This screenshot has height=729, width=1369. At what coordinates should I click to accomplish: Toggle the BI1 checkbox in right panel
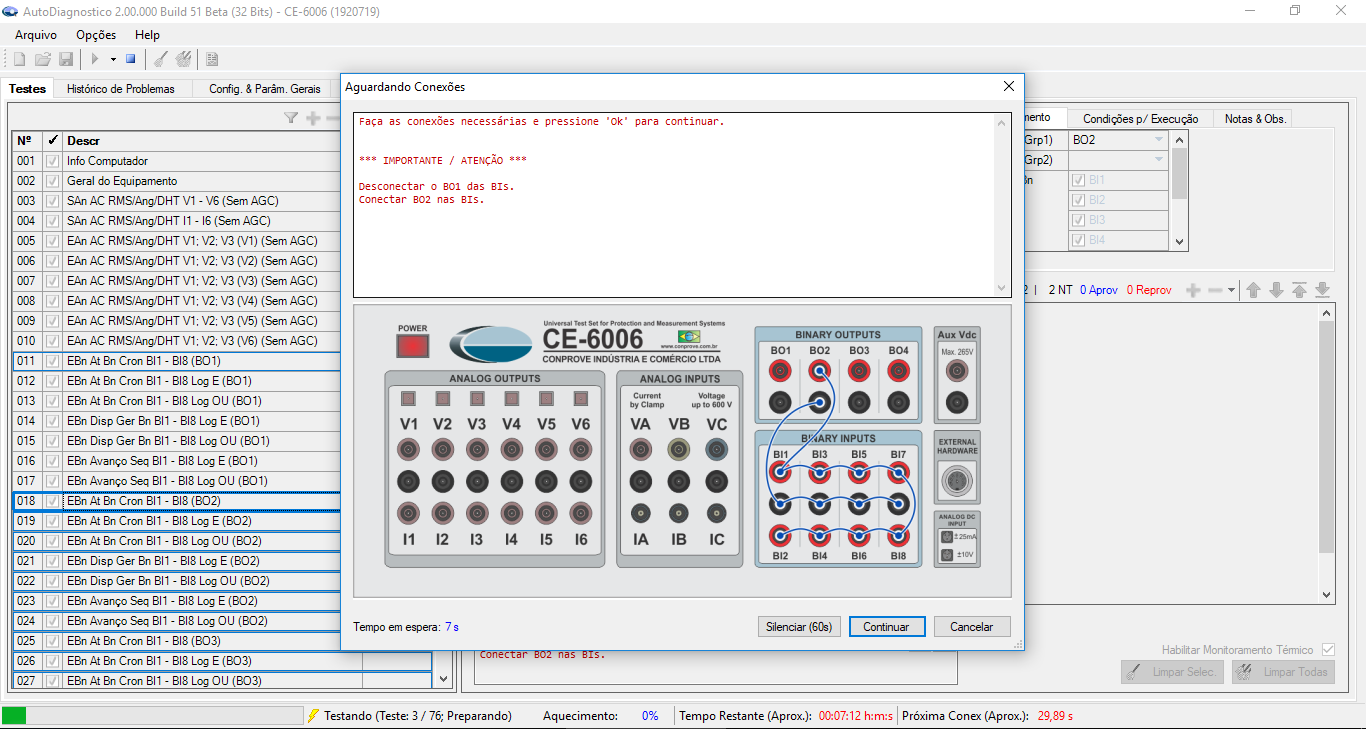coord(1079,180)
